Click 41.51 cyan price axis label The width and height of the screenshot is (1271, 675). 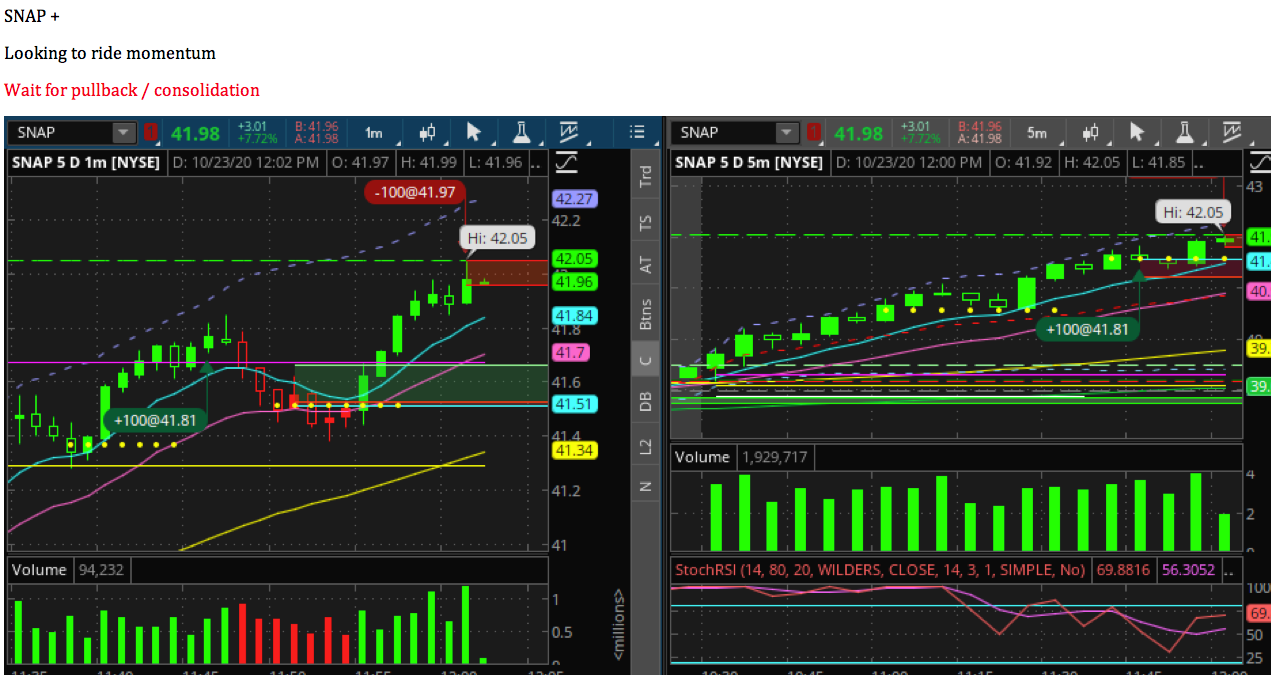tap(574, 404)
